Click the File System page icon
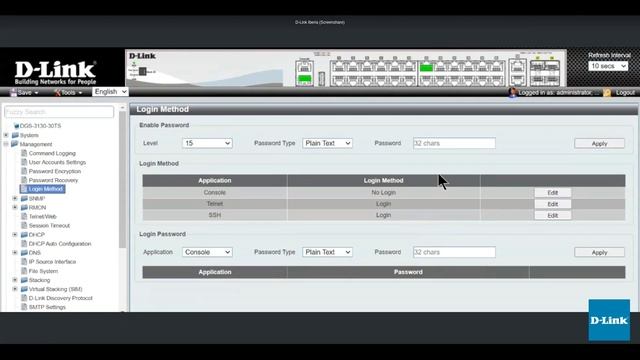This screenshot has width=640, height=360. (24, 271)
